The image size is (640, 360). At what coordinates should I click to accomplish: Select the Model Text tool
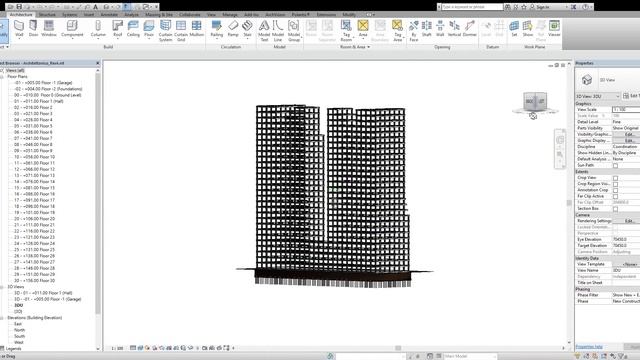[264, 31]
